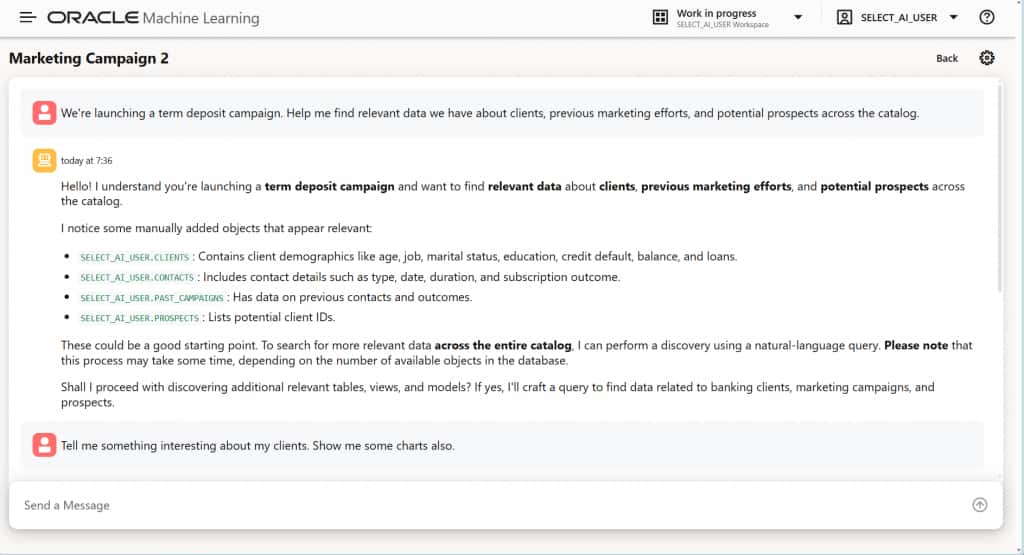The width and height of the screenshot is (1024, 555).
Task: Click the send message arrow icon
Action: pos(980,505)
